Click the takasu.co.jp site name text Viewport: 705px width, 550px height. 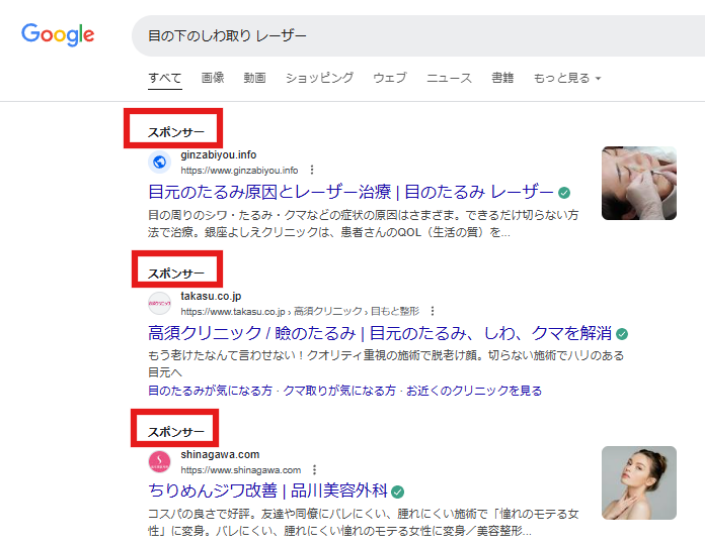pyautogui.click(x=211, y=296)
